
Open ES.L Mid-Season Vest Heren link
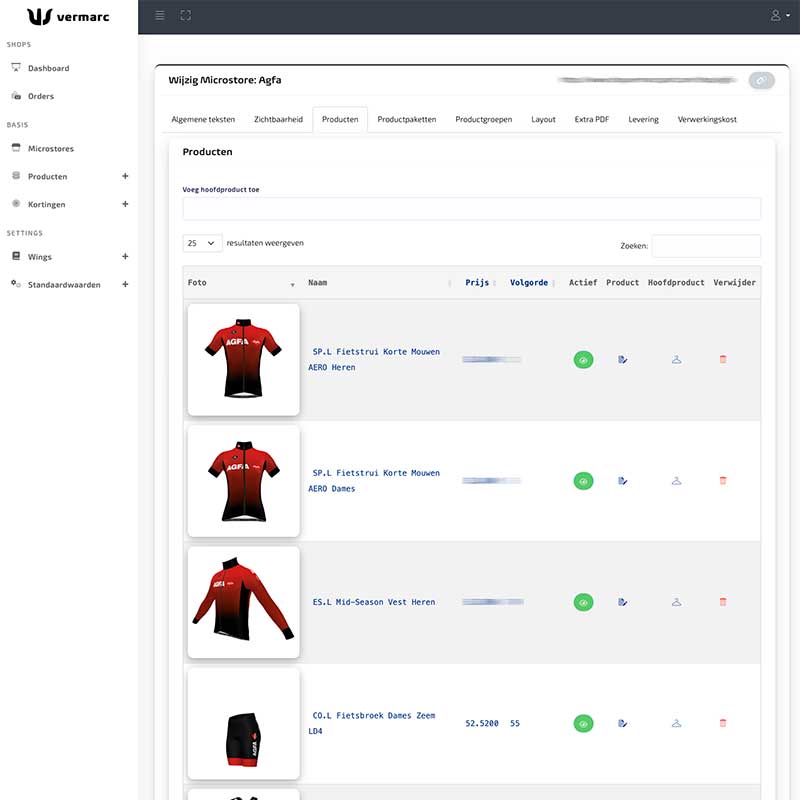pyautogui.click(x=373, y=602)
